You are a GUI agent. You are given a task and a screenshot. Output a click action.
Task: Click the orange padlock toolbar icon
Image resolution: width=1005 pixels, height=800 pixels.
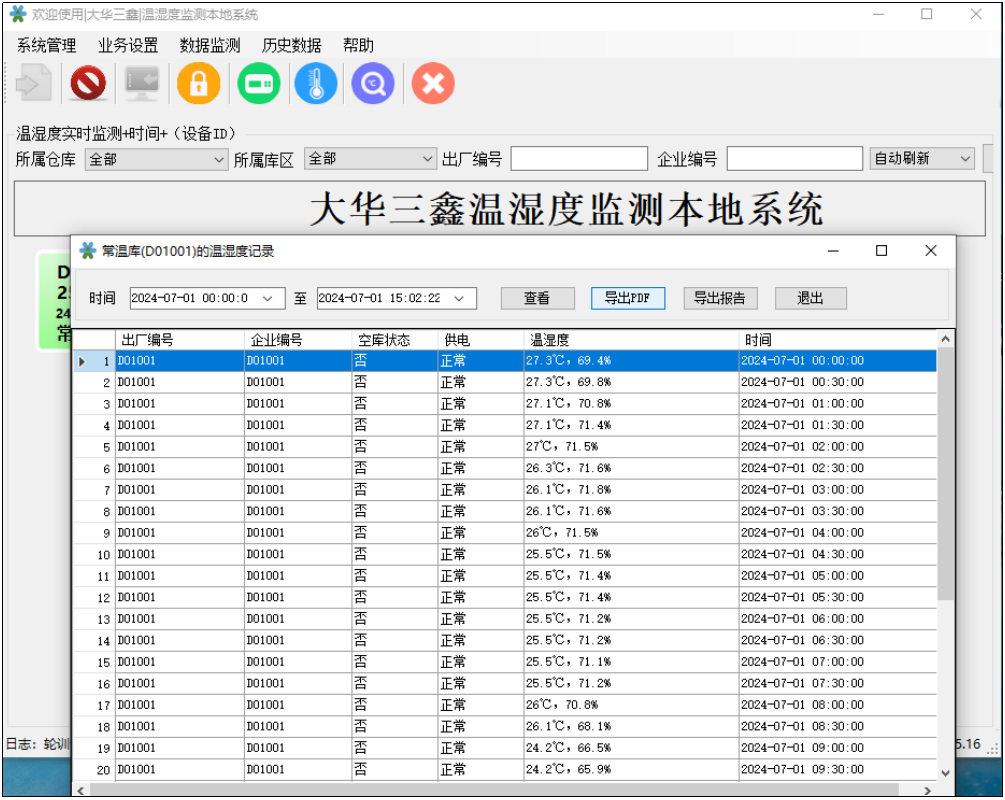click(198, 84)
